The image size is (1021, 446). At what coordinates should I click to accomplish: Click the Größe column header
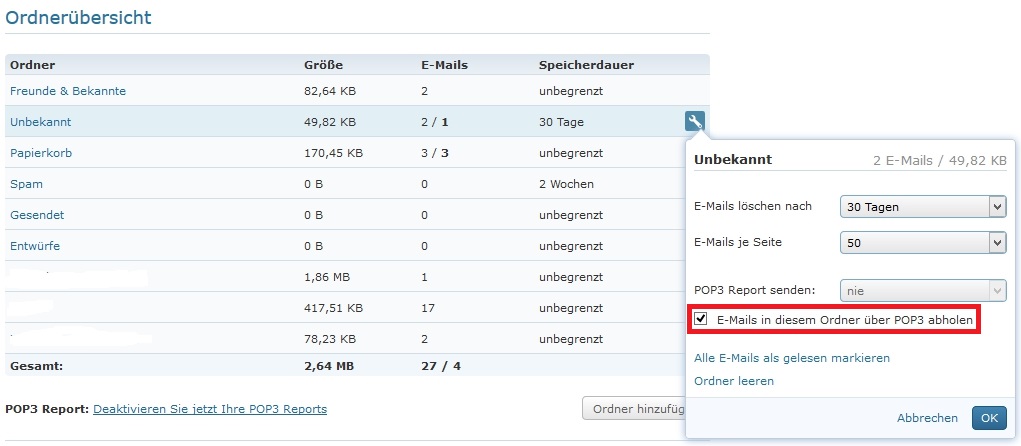pyautogui.click(x=323, y=65)
